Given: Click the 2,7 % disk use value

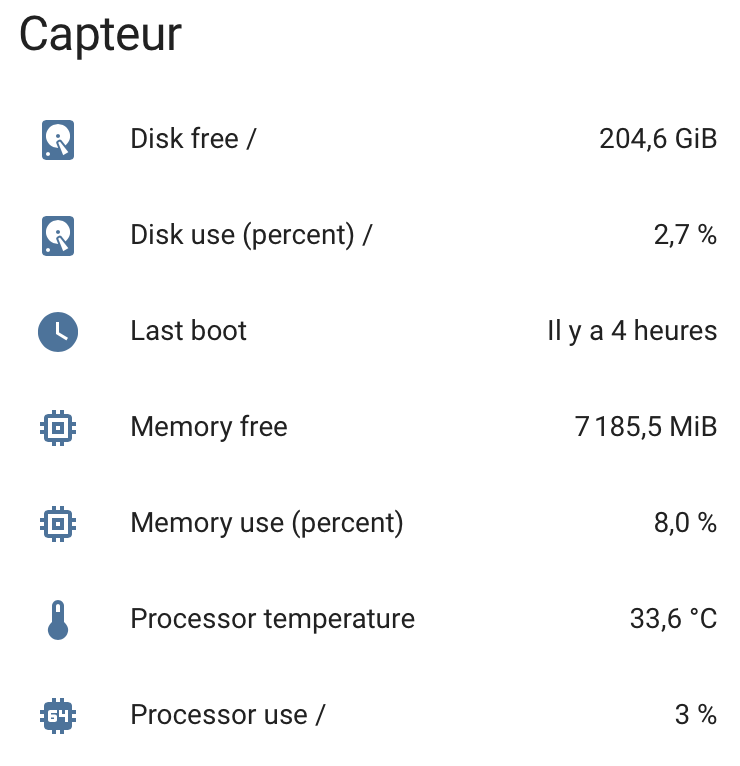Looking at the screenshot, I should [x=685, y=235].
